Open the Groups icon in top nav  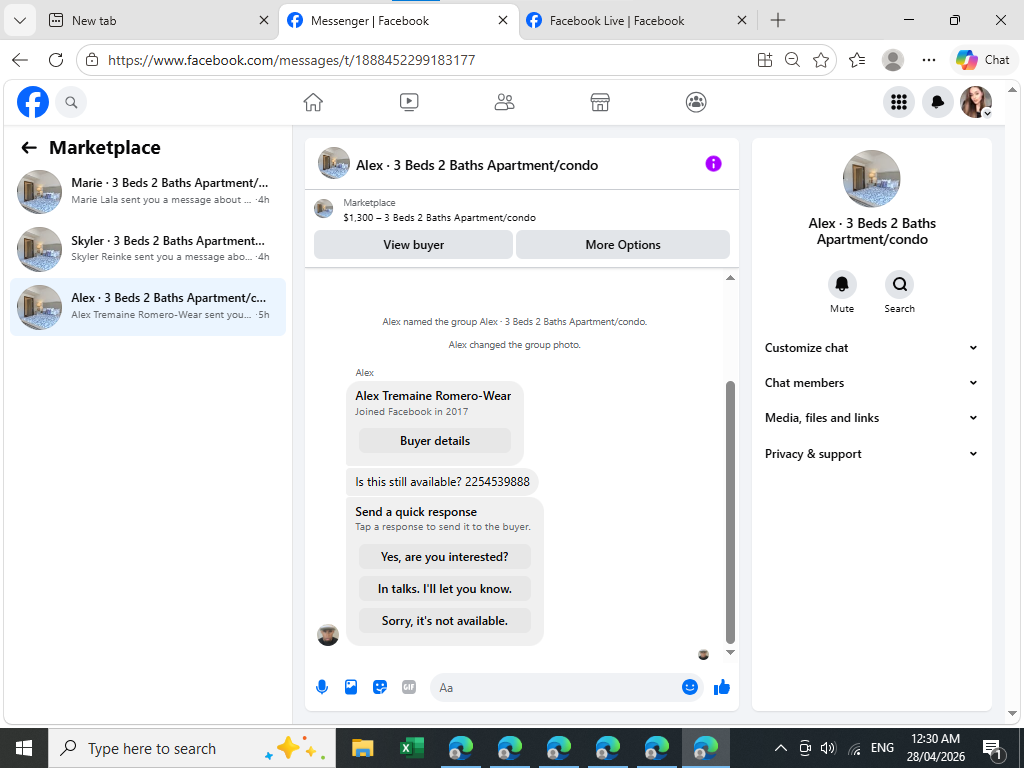point(696,102)
